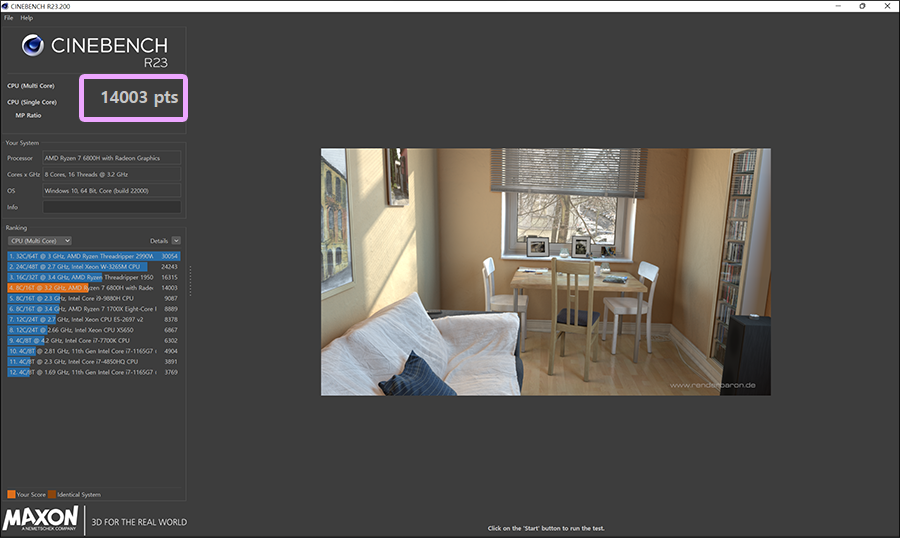
Task: Expand the Details arrow button
Action: coord(176,241)
